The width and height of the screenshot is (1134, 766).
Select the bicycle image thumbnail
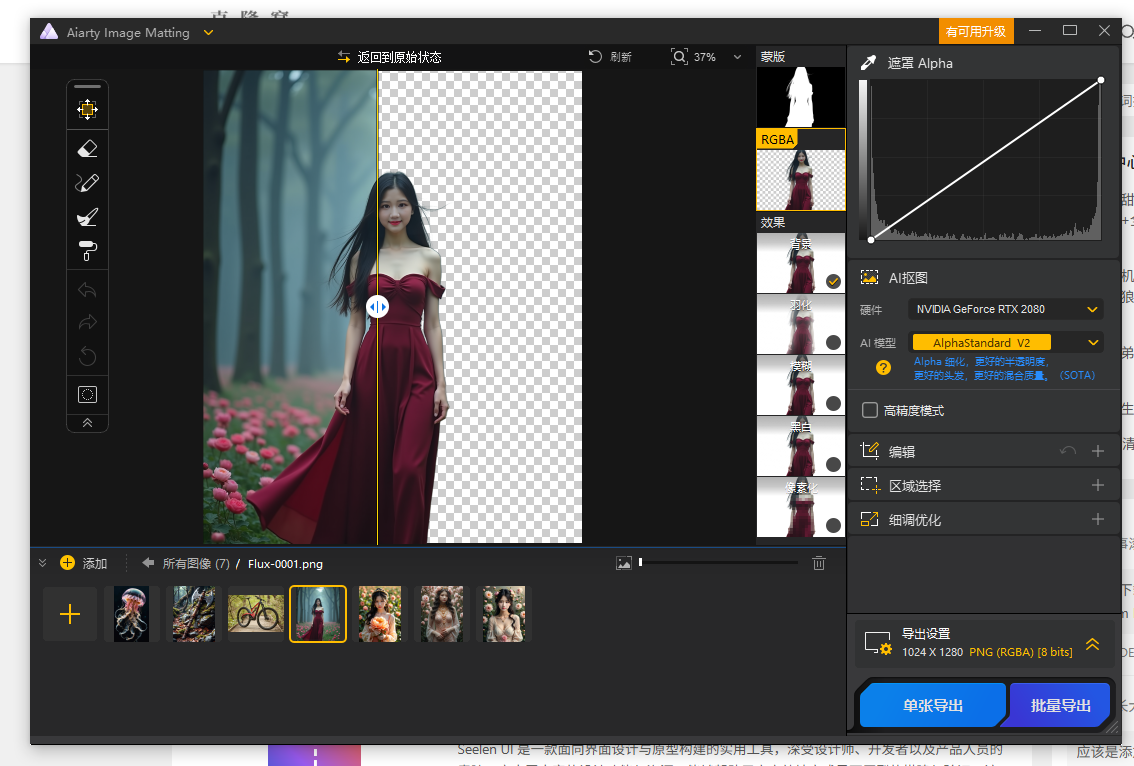tap(256, 613)
